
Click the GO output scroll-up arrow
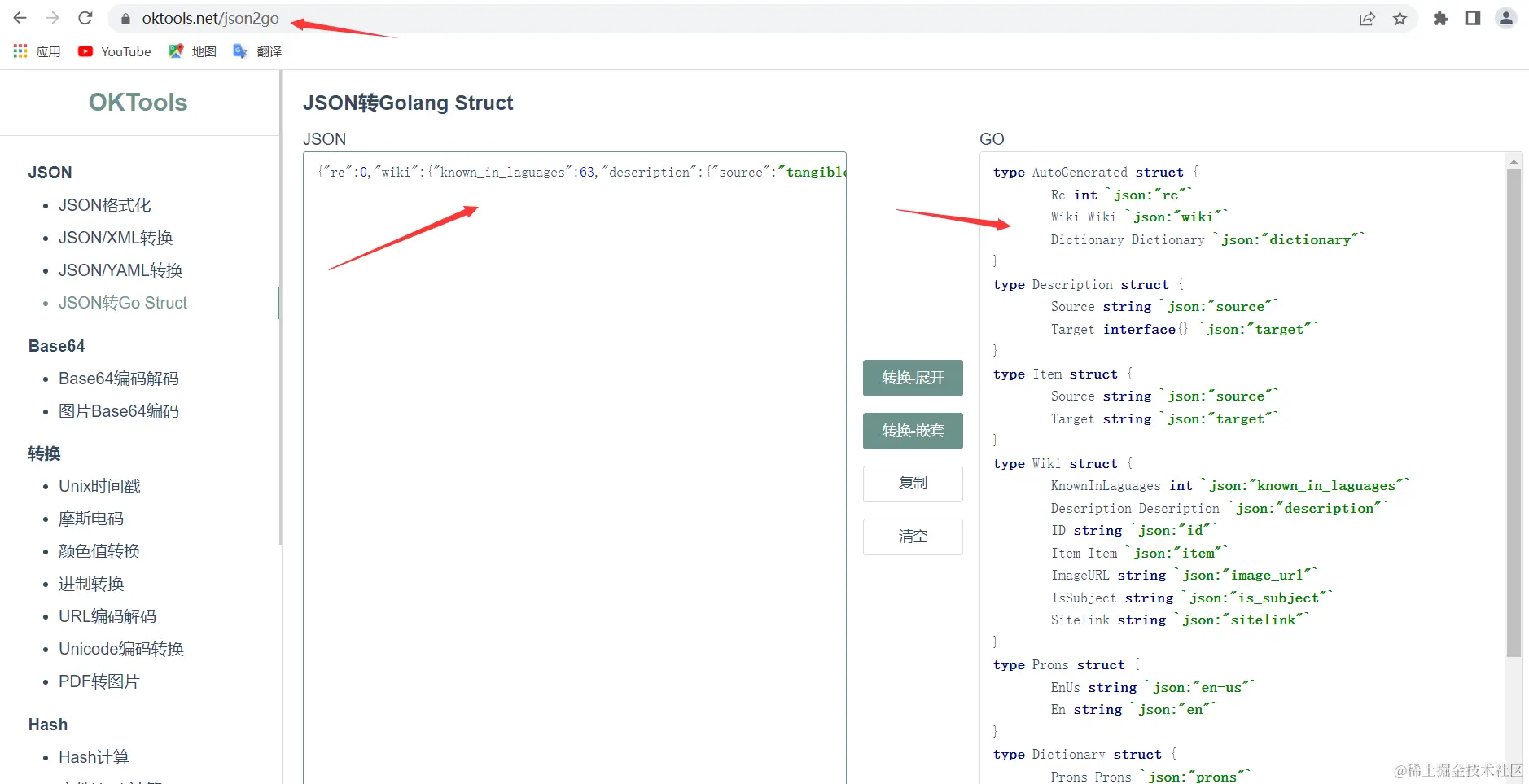[x=1514, y=161]
